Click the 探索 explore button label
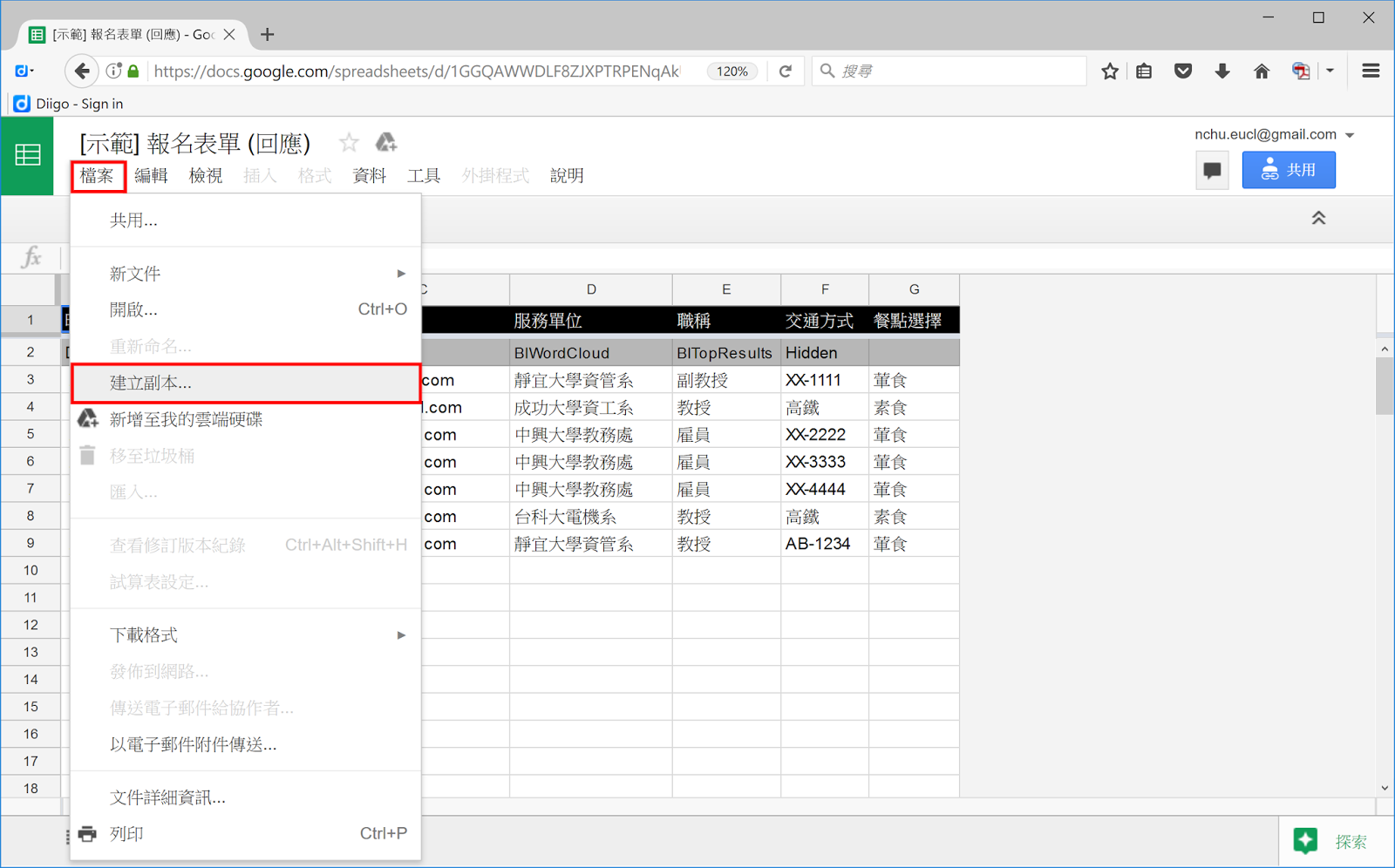This screenshot has height=868, width=1395. 1351,842
